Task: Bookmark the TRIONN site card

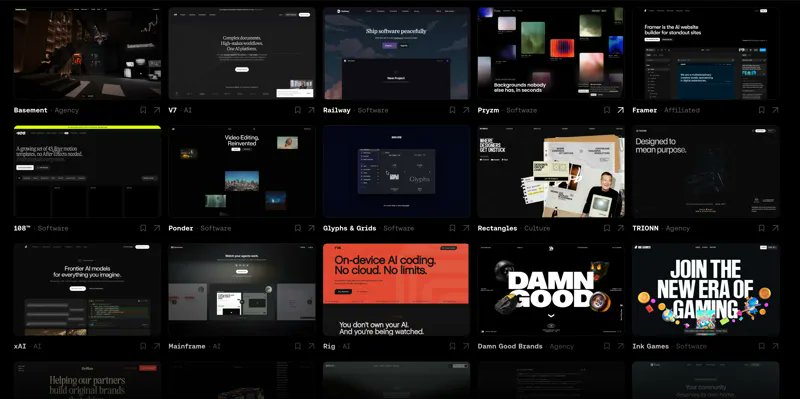Action: pyautogui.click(x=762, y=228)
